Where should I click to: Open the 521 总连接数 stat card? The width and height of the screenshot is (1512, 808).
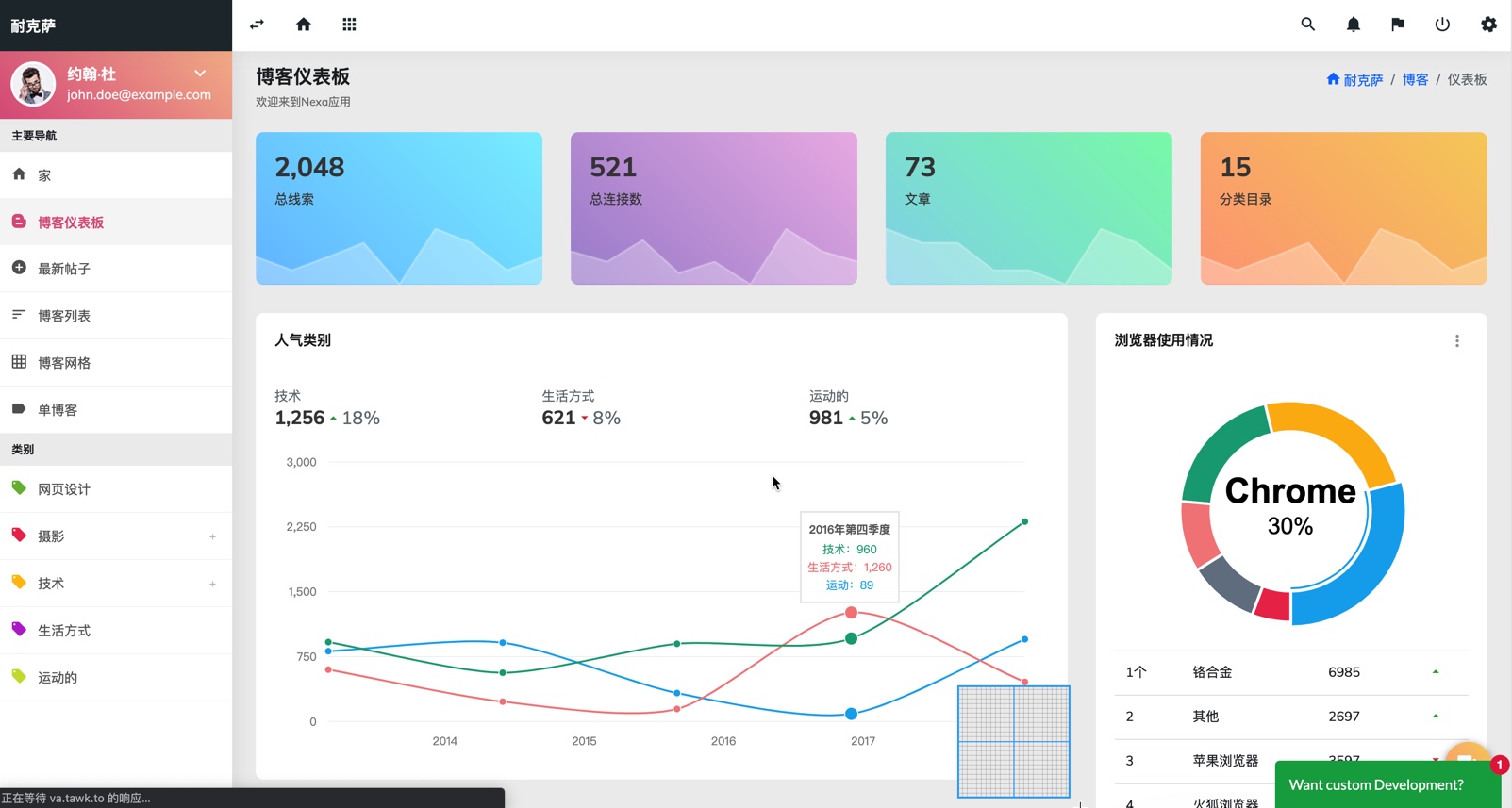click(x=714, y=208)
